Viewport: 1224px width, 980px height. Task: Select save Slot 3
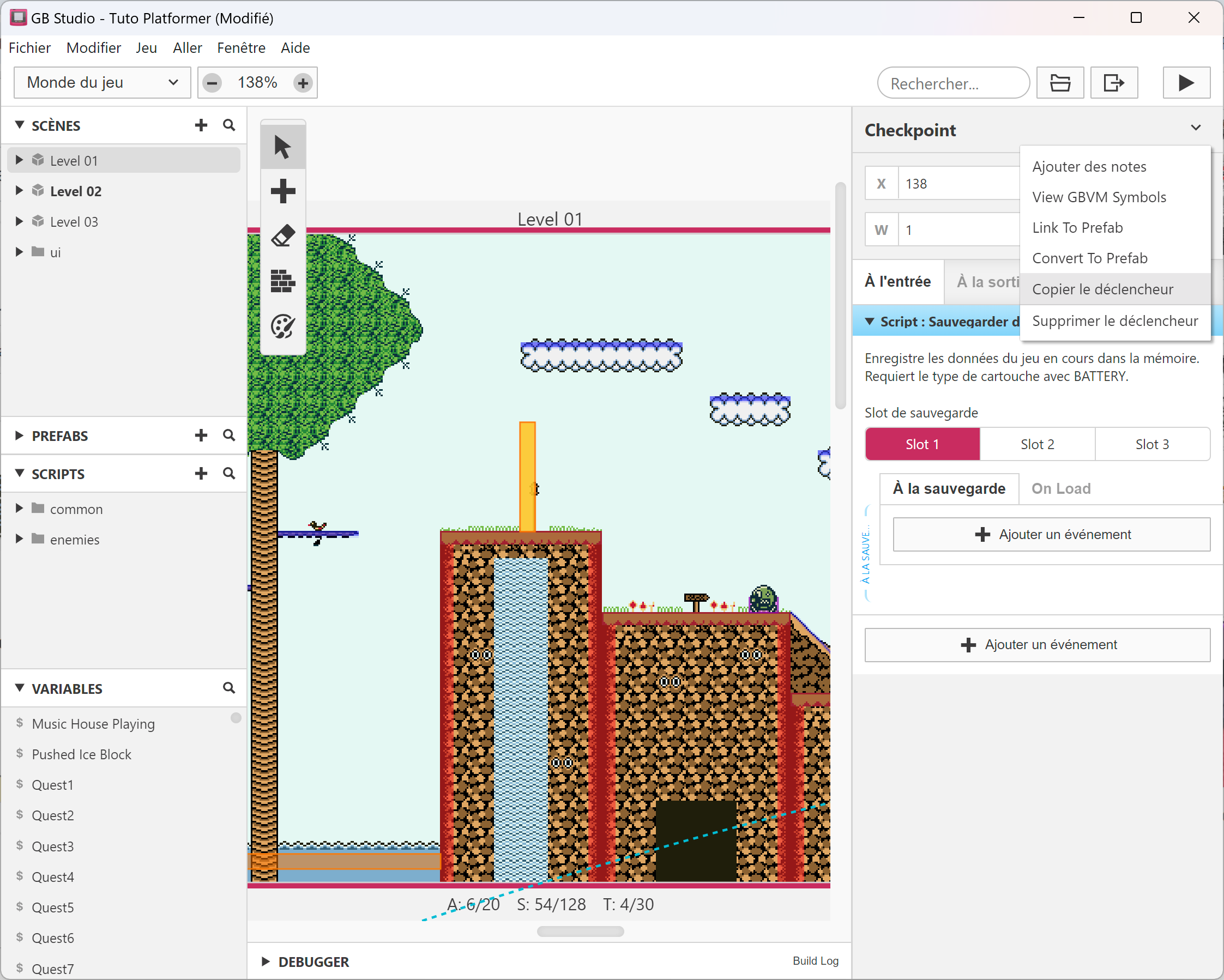(x=1151, y=444)
